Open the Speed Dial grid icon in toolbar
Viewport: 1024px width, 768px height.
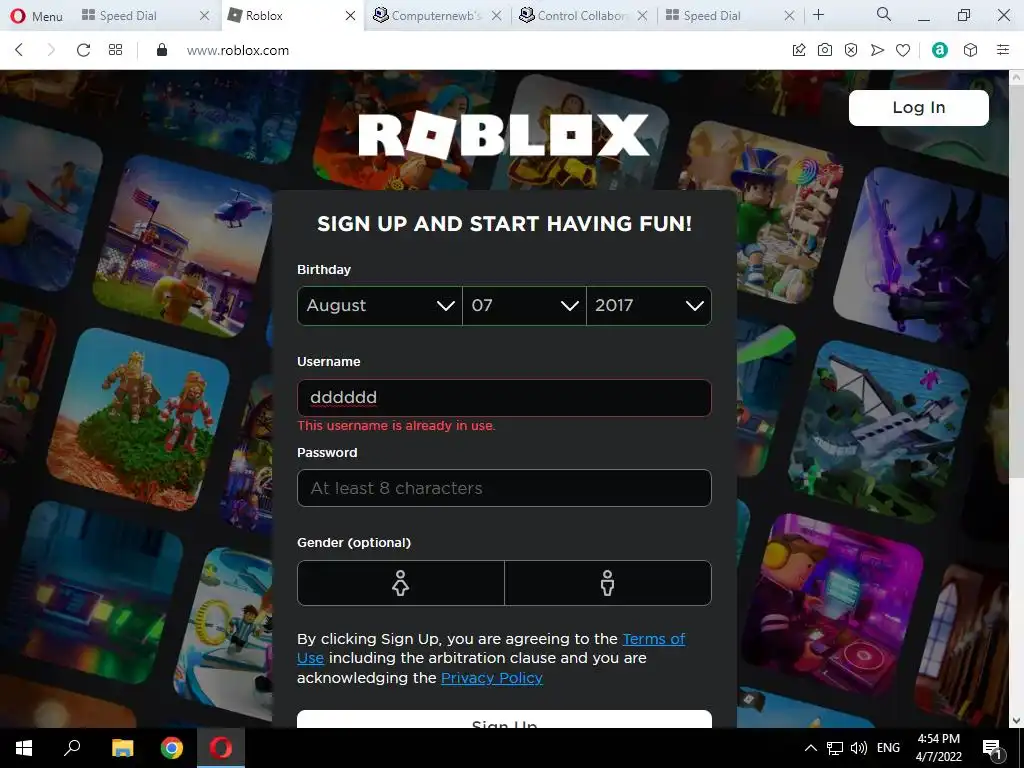[116, 50]
